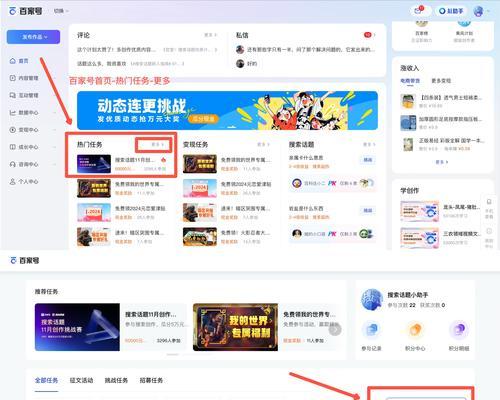Advance the 推荐任务 carousel with the arrow

point(335,330)
